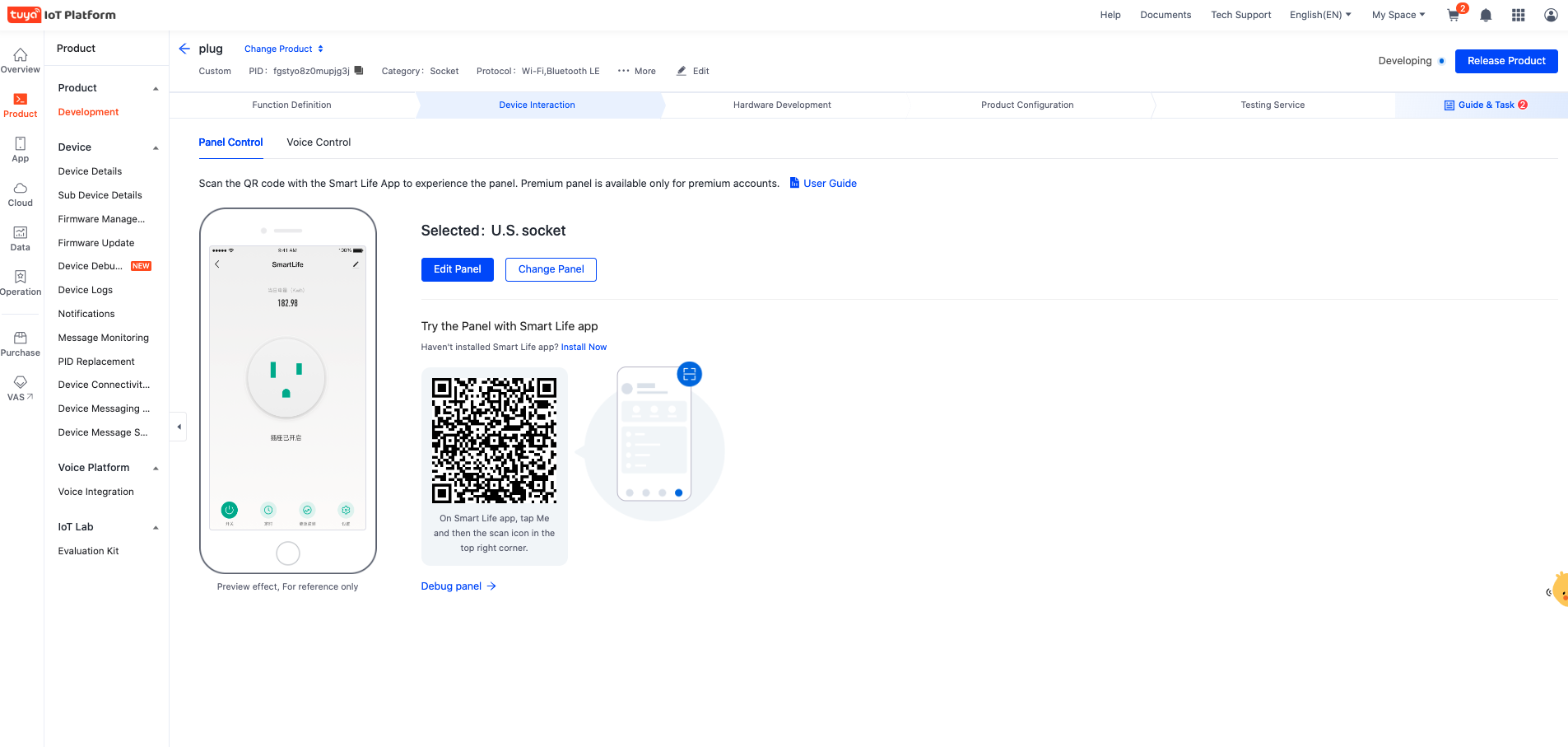The image size is (1568, 747).
Task: Open Firmware Update in the sidebar
Action: click(95, 243)
